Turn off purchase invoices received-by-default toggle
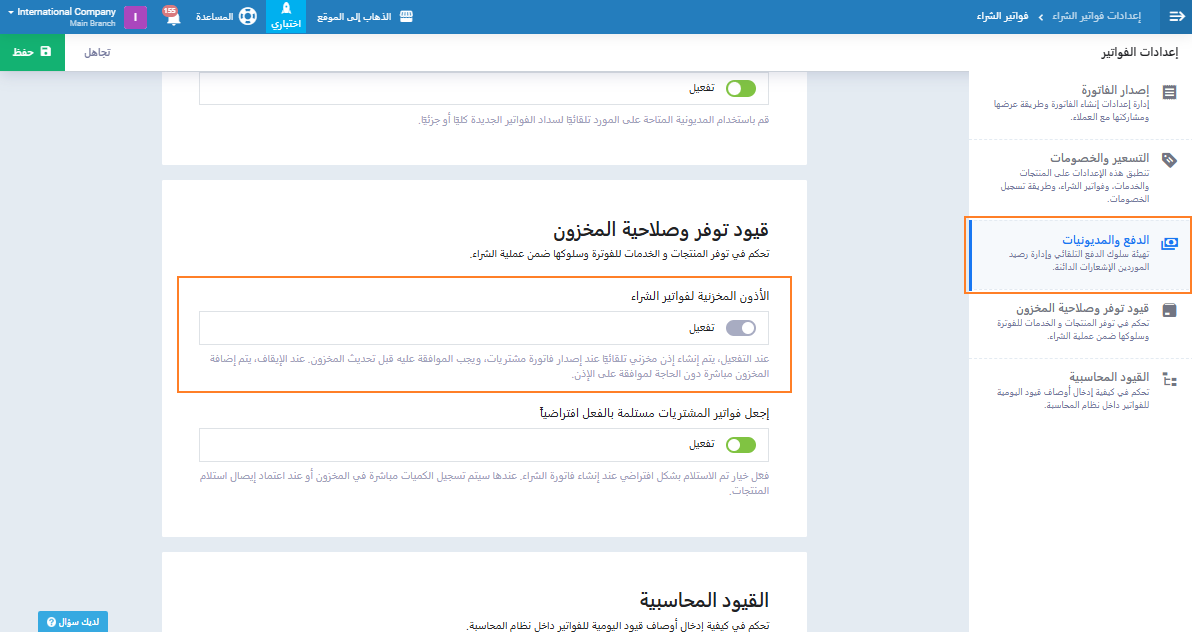Screen dimensions: 1192x632 (741, 444)
